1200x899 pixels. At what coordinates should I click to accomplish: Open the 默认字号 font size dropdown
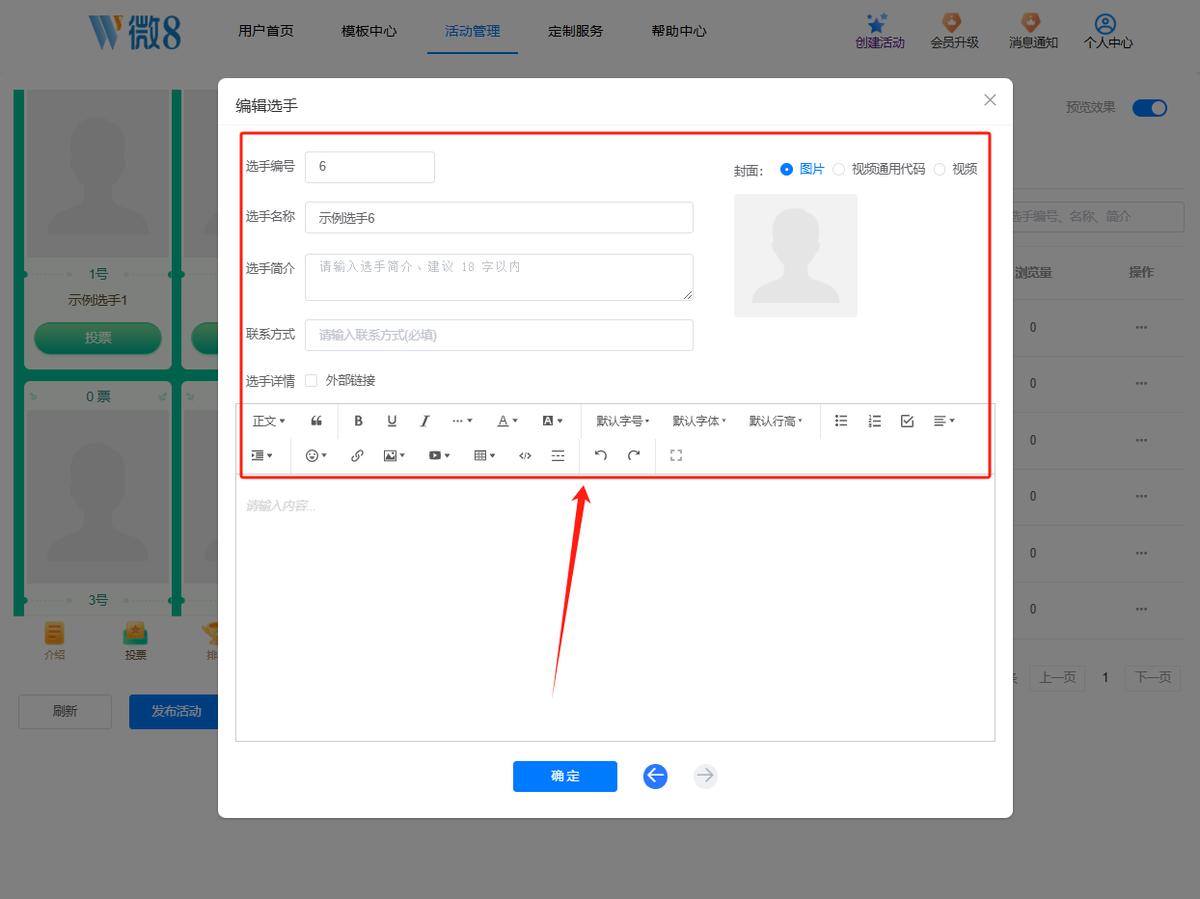623,421
